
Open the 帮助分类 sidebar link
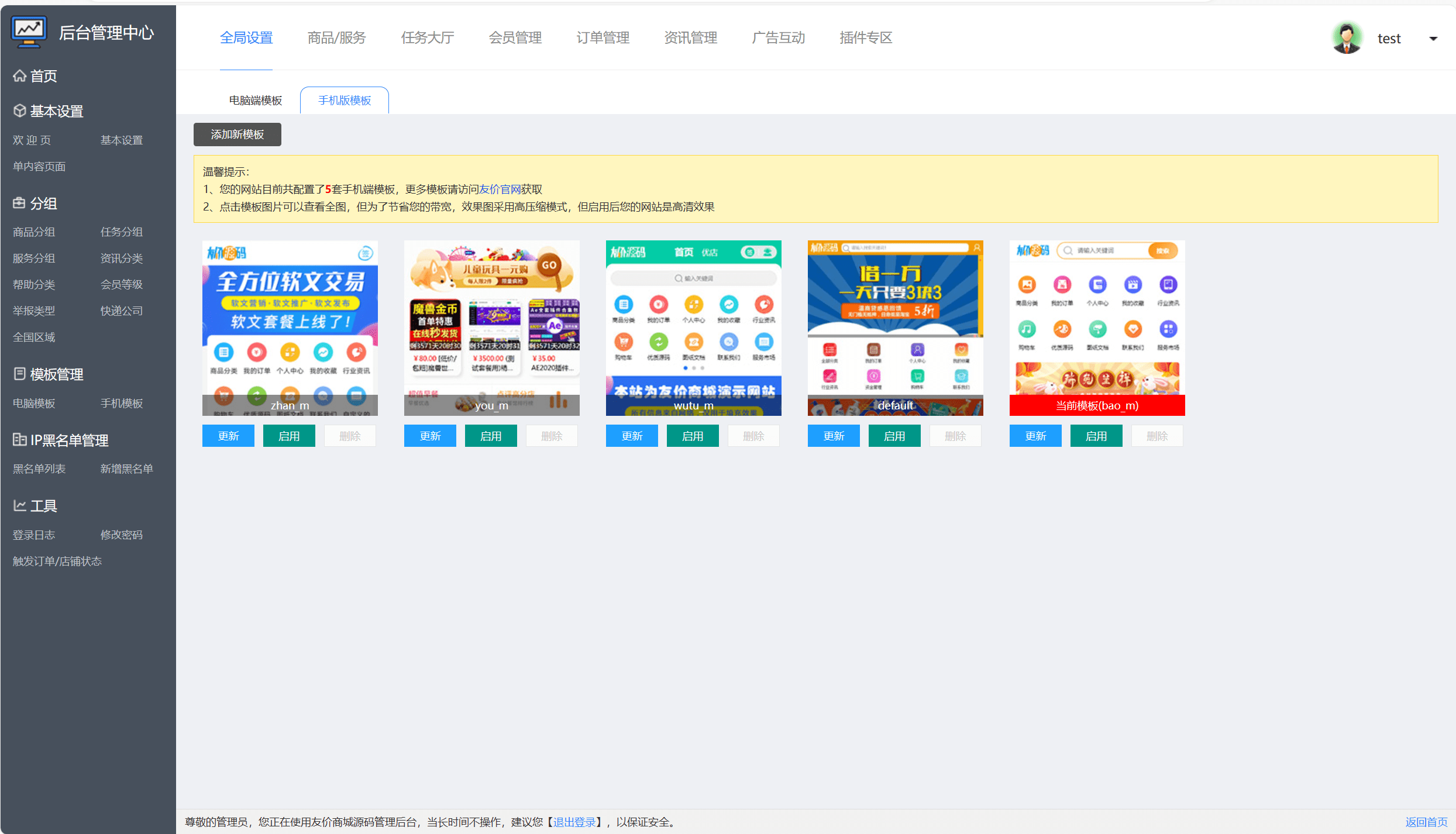34,285
